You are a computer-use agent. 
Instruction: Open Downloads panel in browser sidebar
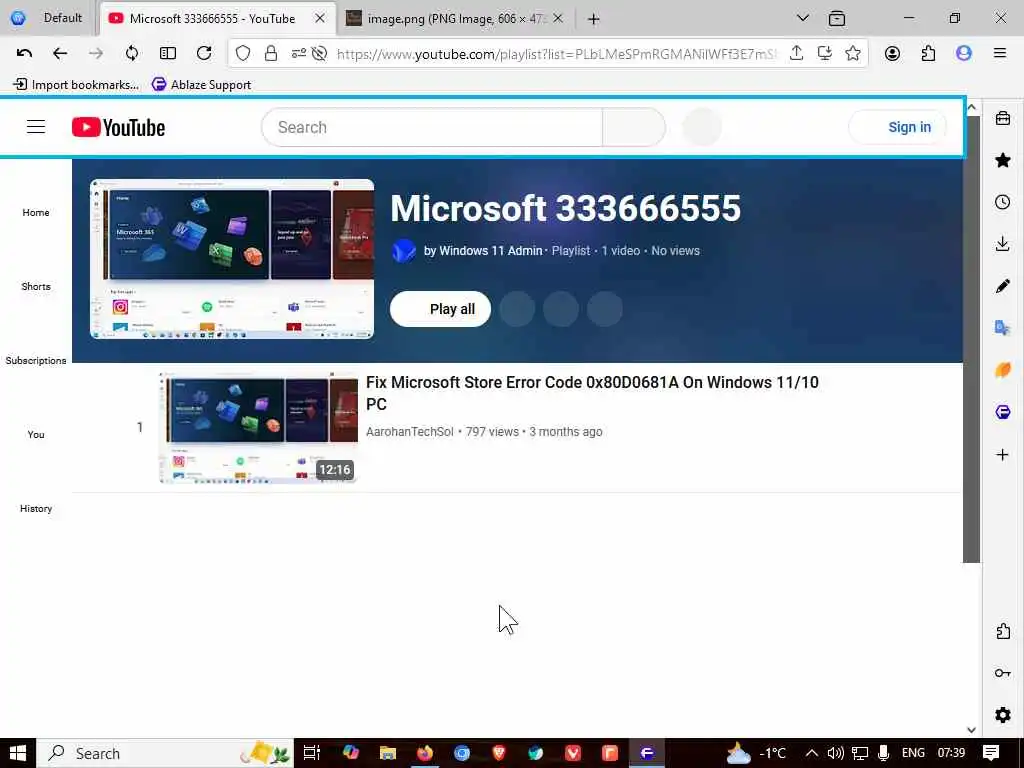[1002, 244]
